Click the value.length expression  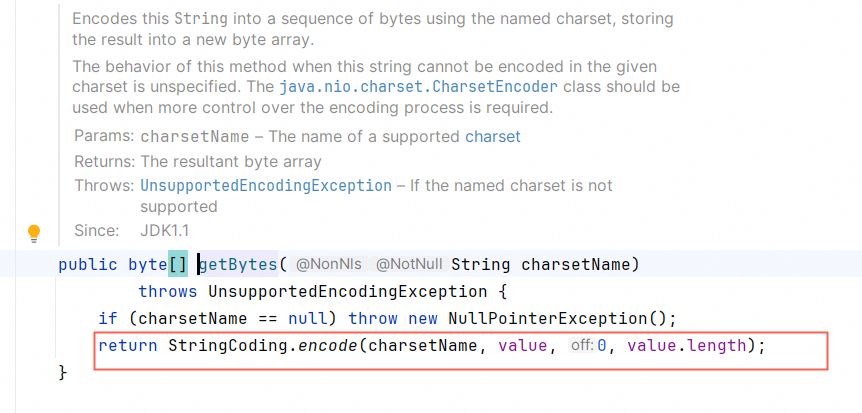[x=687, y=346]
